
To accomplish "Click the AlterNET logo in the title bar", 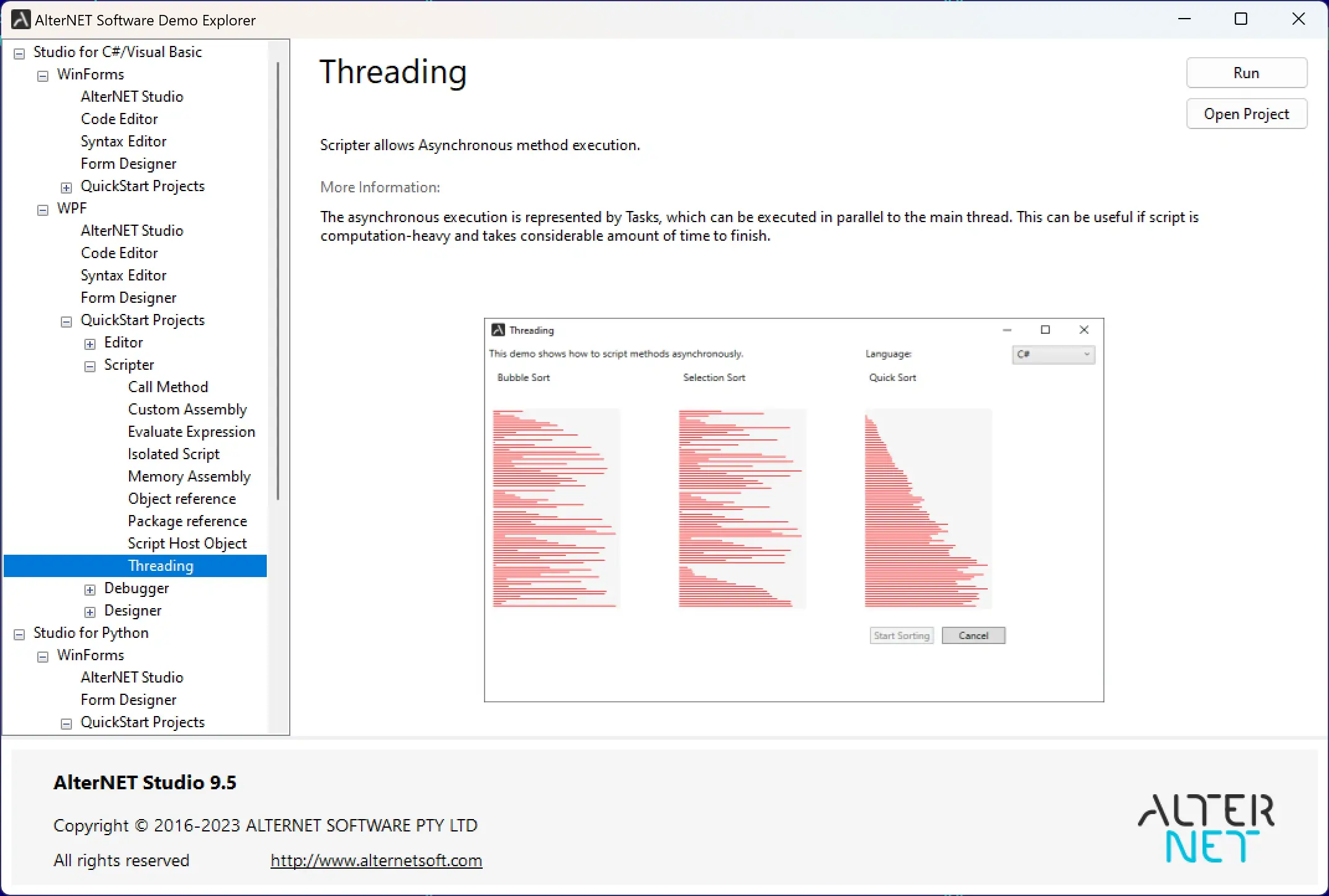I will (x=20, y=19).
